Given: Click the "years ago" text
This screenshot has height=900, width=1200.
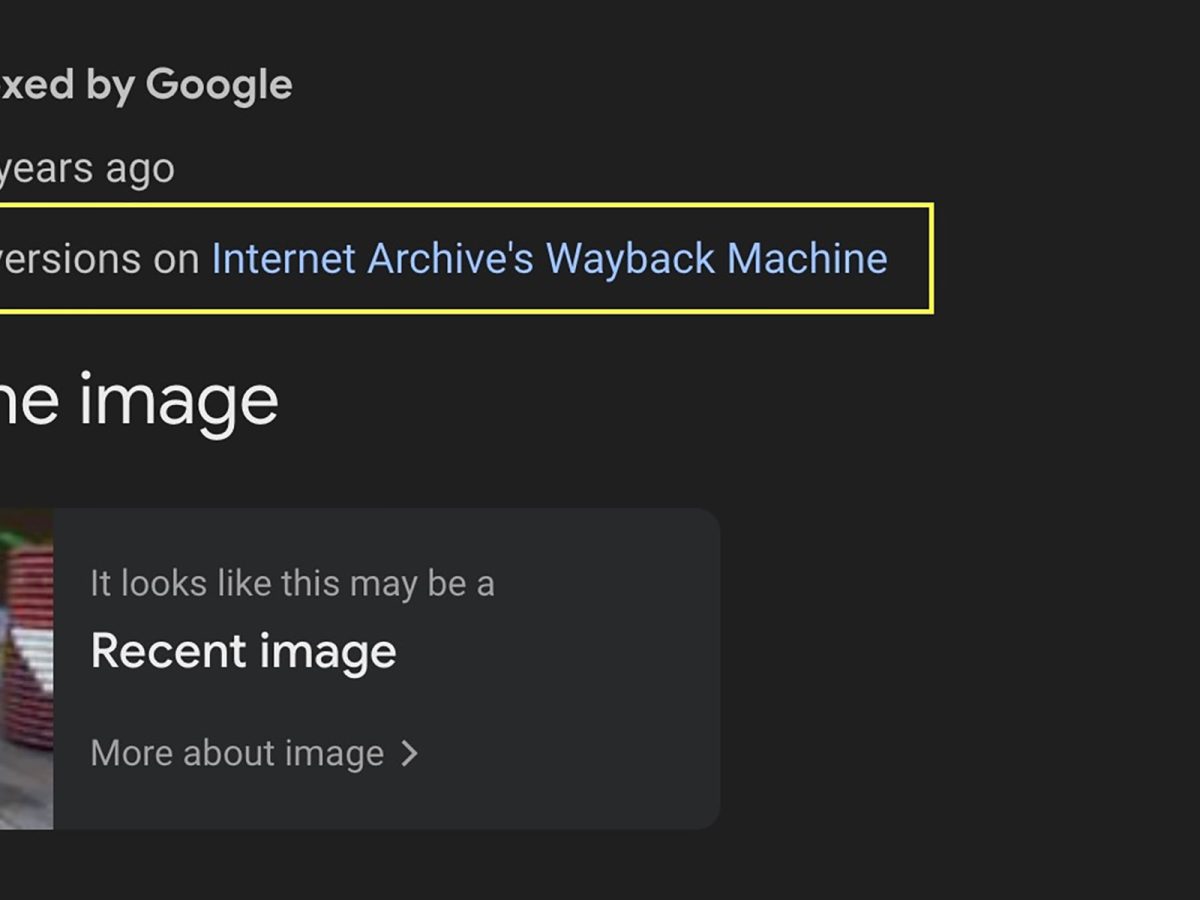Looking at the screenshot, I should (86, 168).
